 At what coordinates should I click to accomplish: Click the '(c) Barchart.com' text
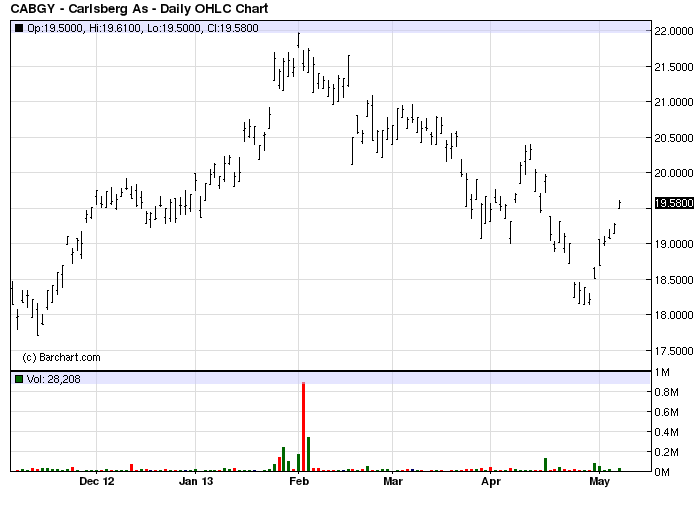click(61, 357)
